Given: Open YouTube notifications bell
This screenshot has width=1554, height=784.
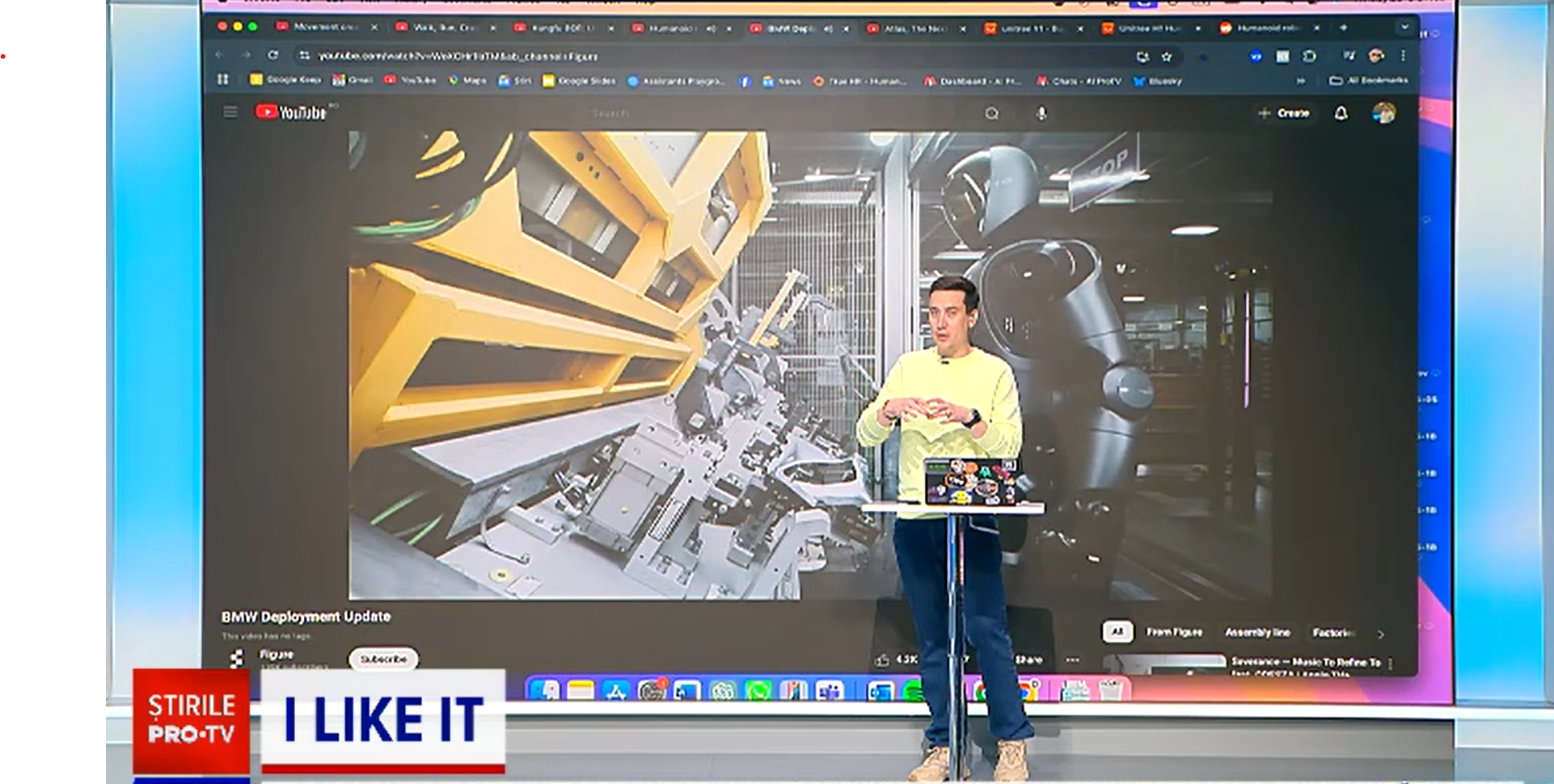Looking at the screenshot, I should pyautogui.click(x=1341, y=113).
